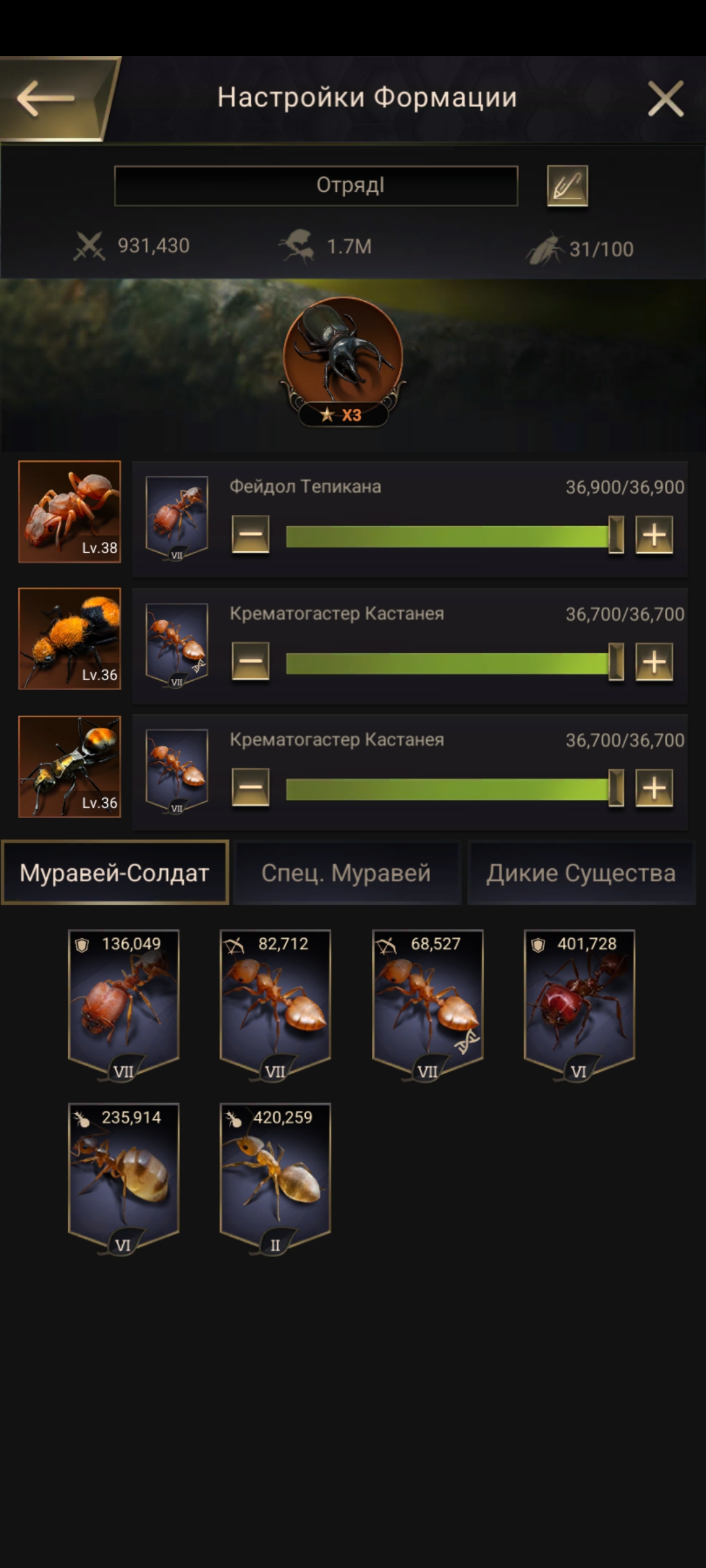
Task: Open the Дикие Существа tab
Action: click(x=581, y=873)
